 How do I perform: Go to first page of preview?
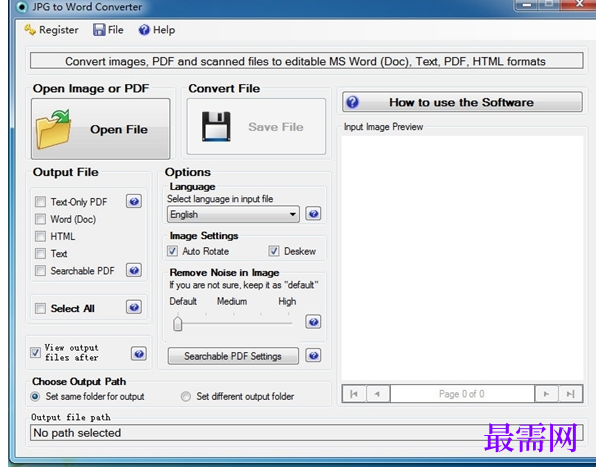tap(354, 394)
